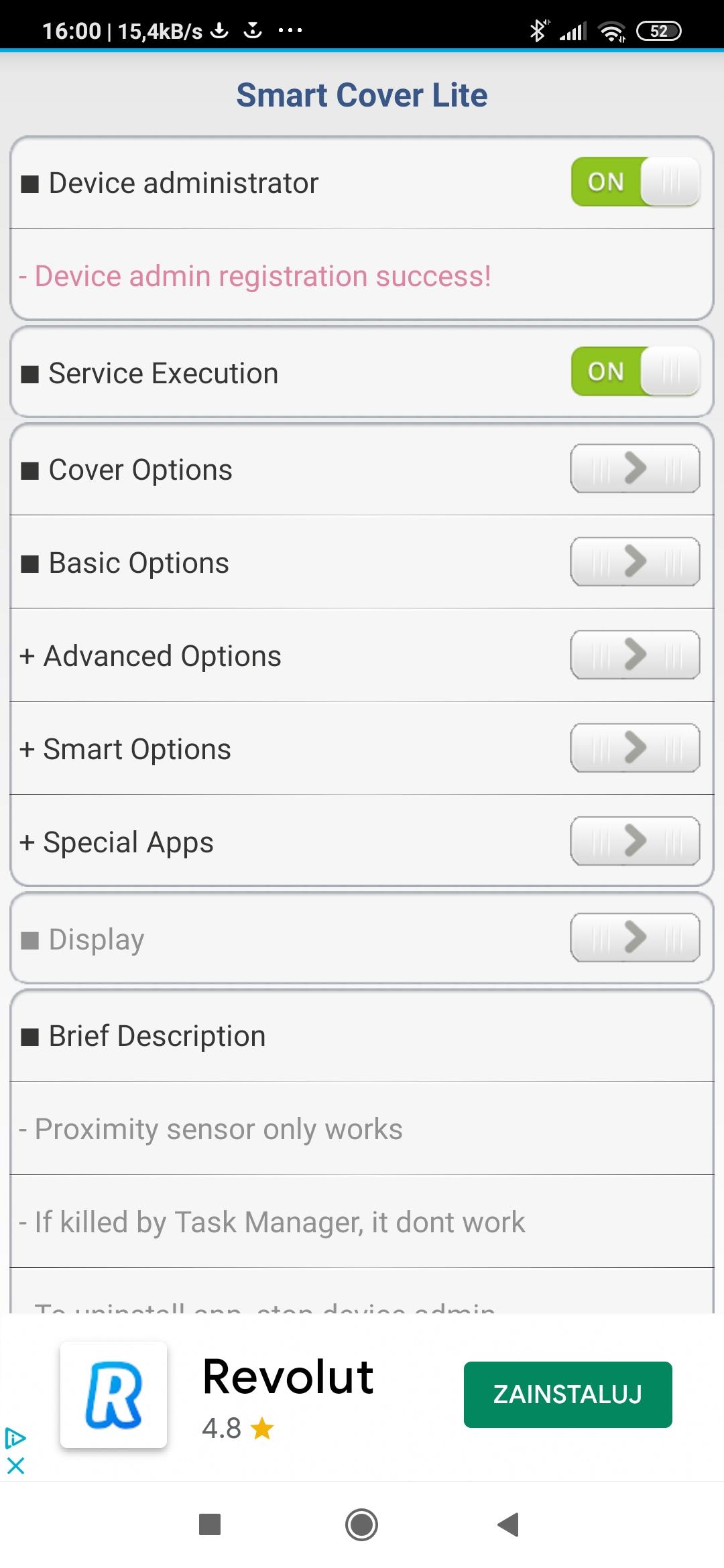This screenshot has height=1568, width=724.
Task: Close the ad with the X icon
Action: coord(15,1465)
